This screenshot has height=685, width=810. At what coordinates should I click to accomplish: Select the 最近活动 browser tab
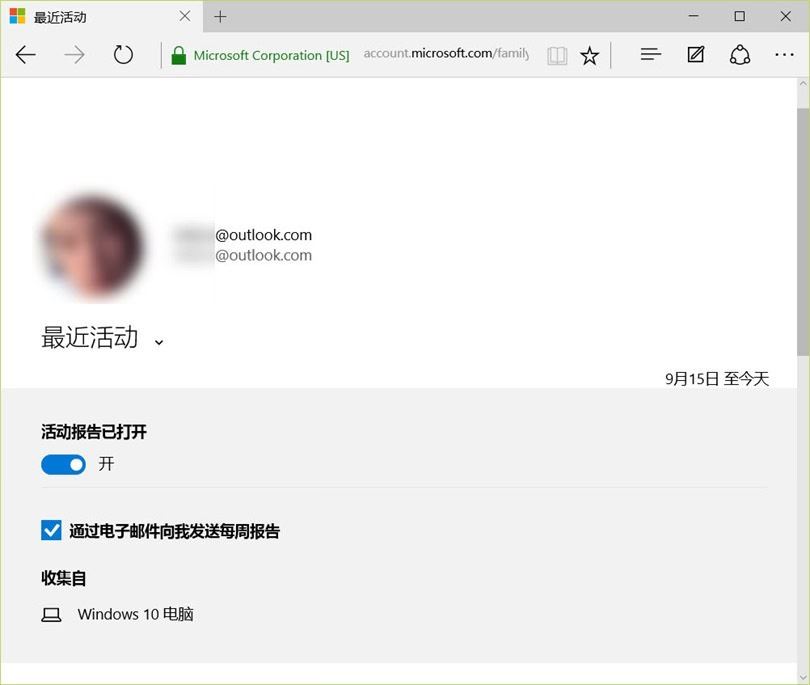90,17
